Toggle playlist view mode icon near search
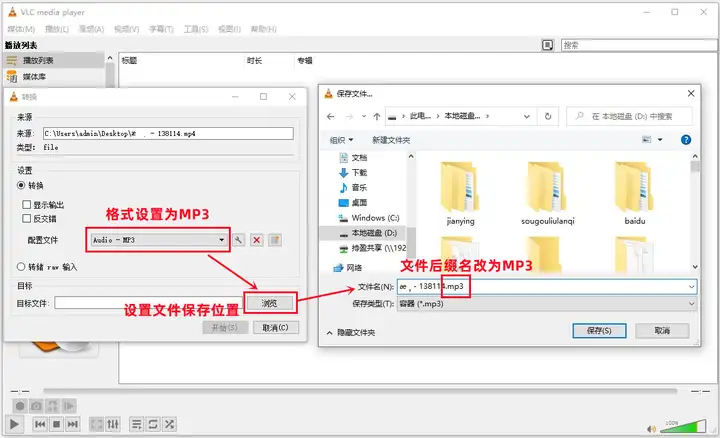The width and height of the screenshot is (720, 438). (x=547, y=45)
